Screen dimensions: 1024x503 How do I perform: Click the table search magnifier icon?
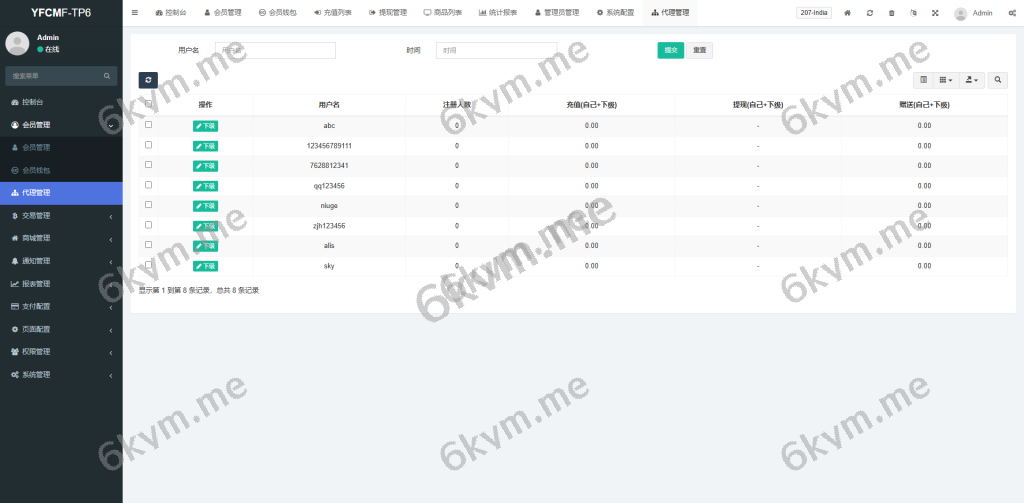pyautogui.click(x=998, y=80)
